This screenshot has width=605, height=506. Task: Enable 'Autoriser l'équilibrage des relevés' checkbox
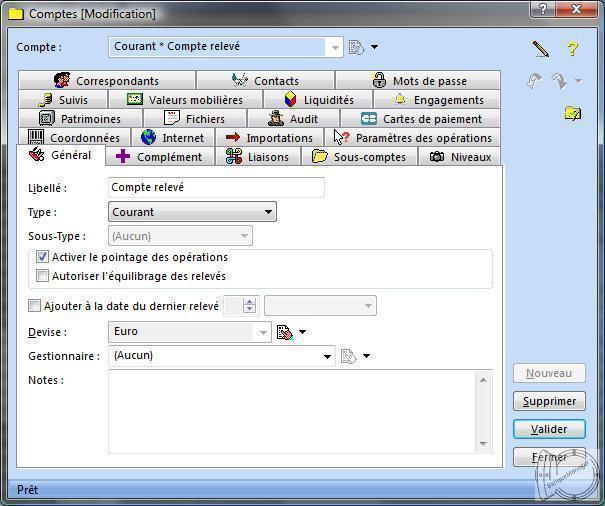point(43,276)
